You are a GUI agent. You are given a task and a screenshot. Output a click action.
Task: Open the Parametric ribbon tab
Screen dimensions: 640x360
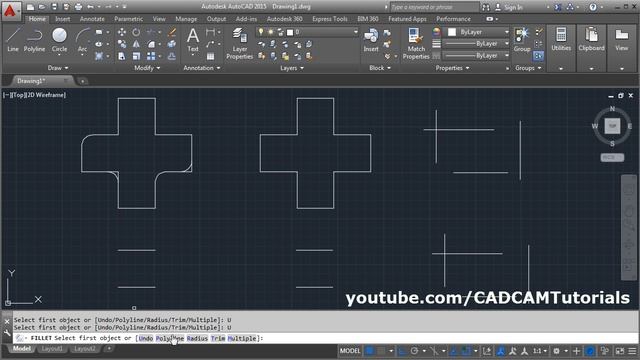click(x=129, y=19)
